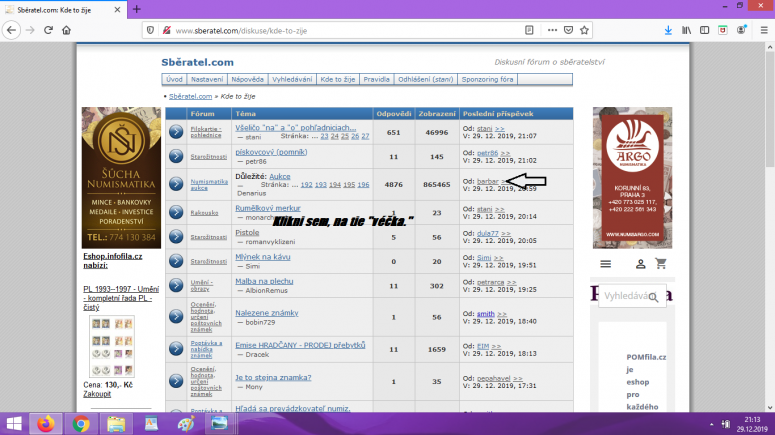Screen dimensions: 775x435
Task: Open topic Je to stejna znamka?
Action: coord(273,378)
